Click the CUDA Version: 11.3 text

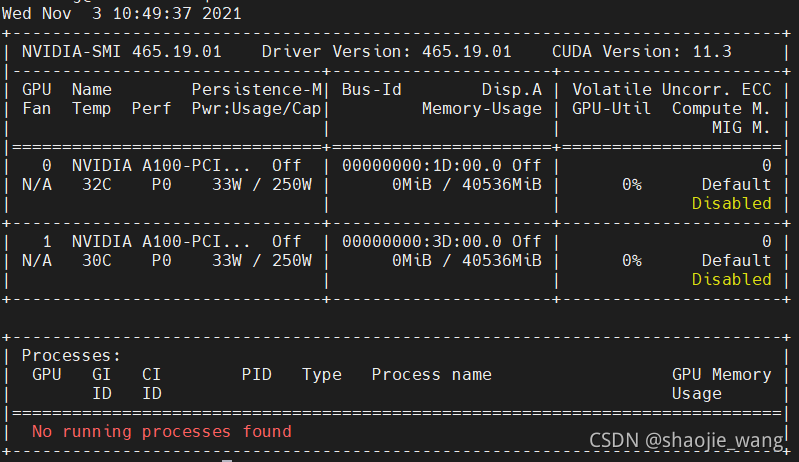[655, 51]
